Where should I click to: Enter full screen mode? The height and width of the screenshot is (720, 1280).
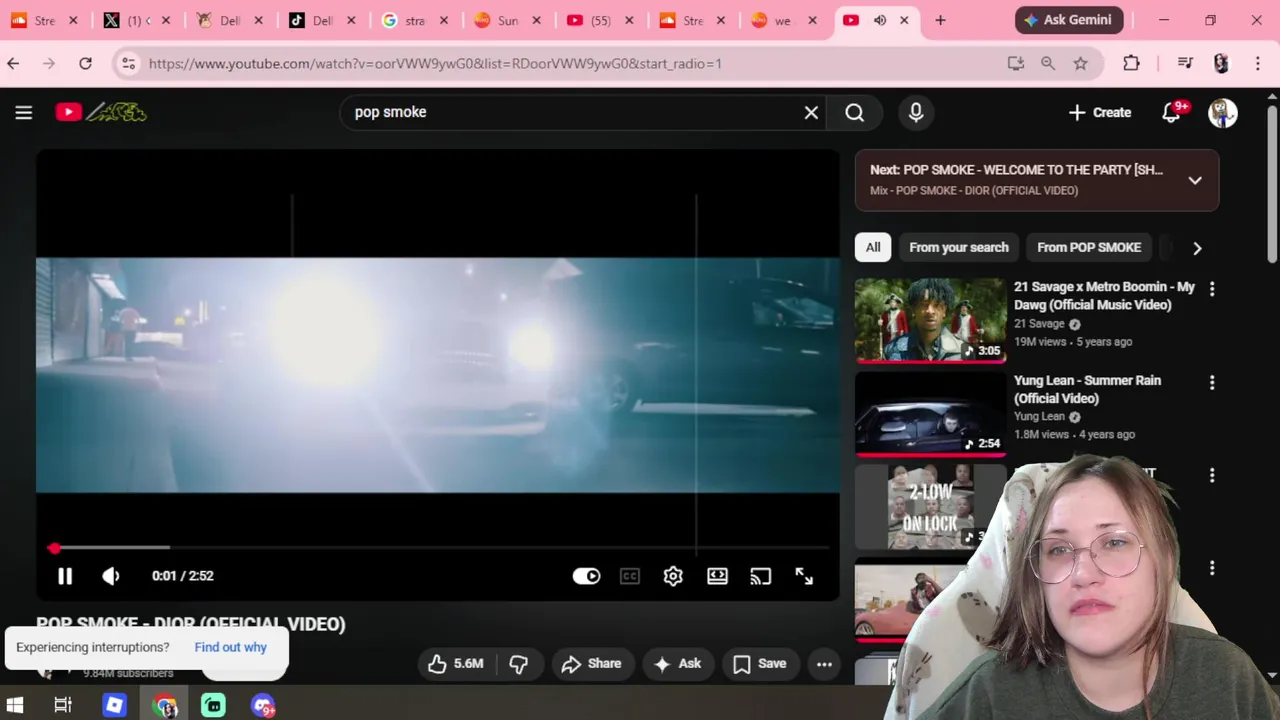pyautogui.click(x=804, y=576)
